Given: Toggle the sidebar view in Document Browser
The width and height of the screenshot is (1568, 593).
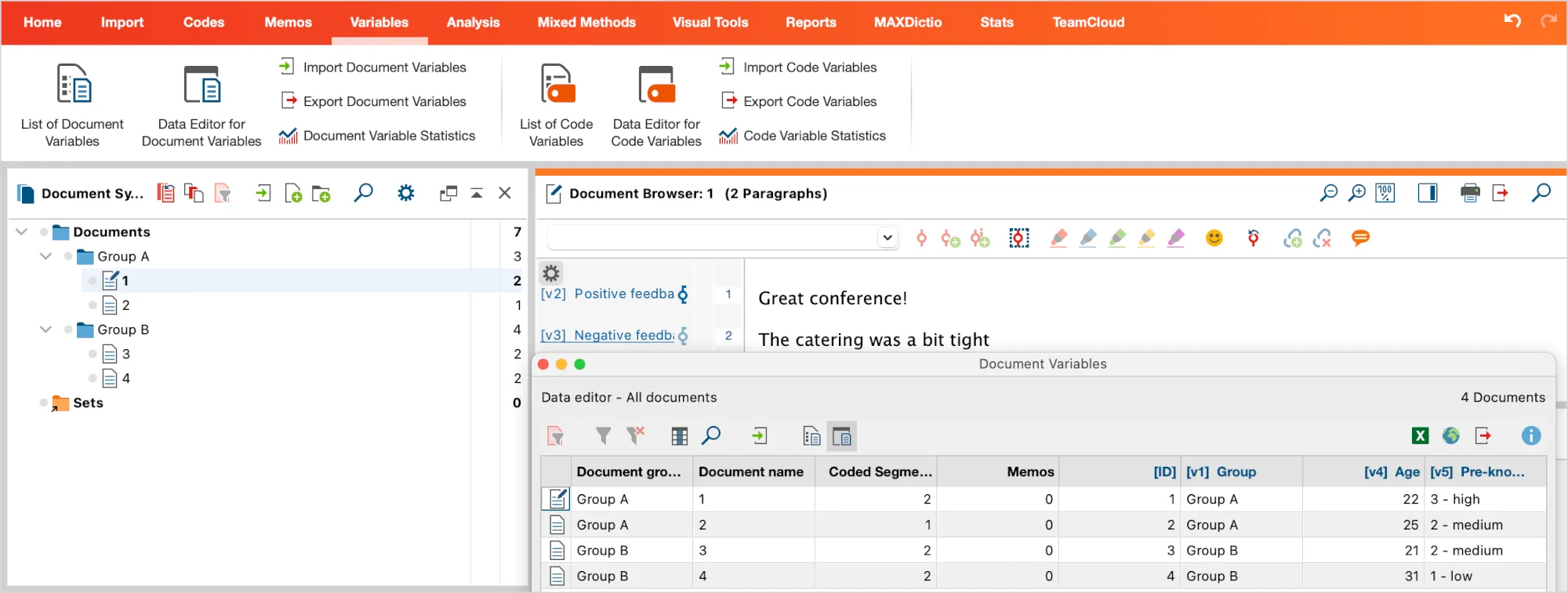Looking at the screenshot, I should pos(1428,194).
